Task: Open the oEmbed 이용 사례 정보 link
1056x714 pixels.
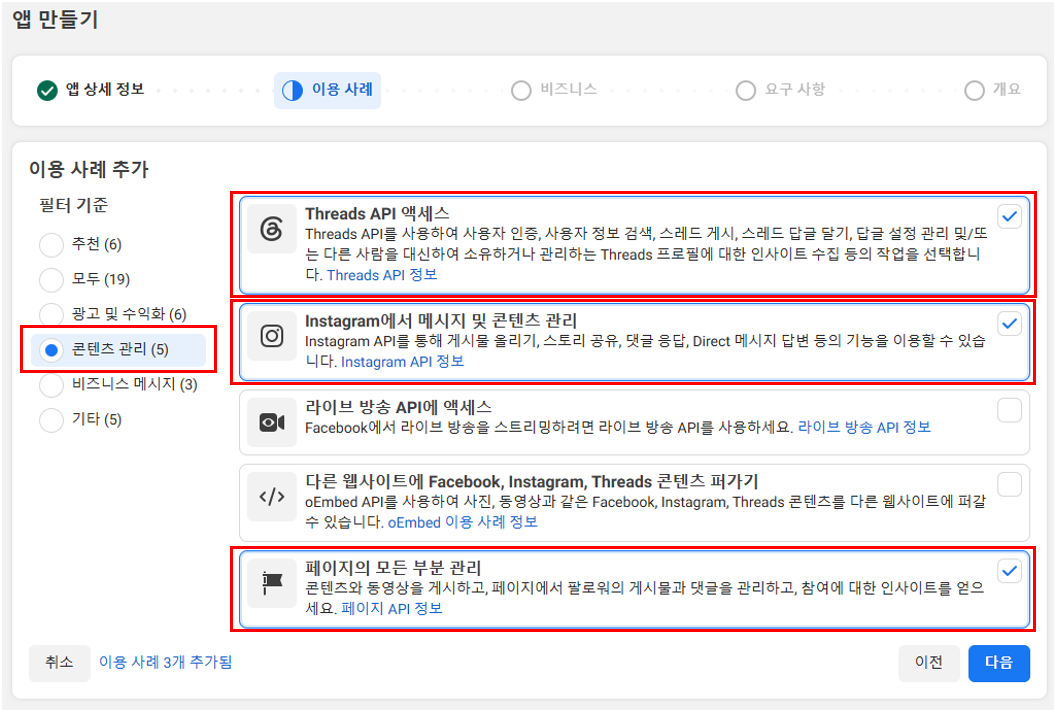Action: (x=463, y=522)
